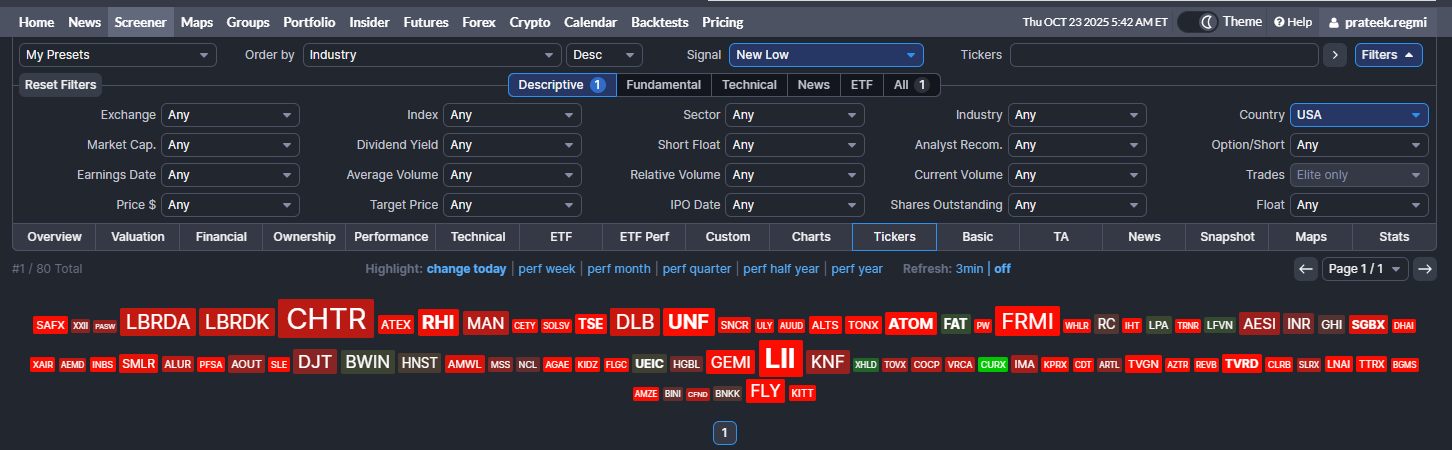1452x450 pixels.
Task: Click the LBRDA ticker tile
Action: click(x=158, y=322)
